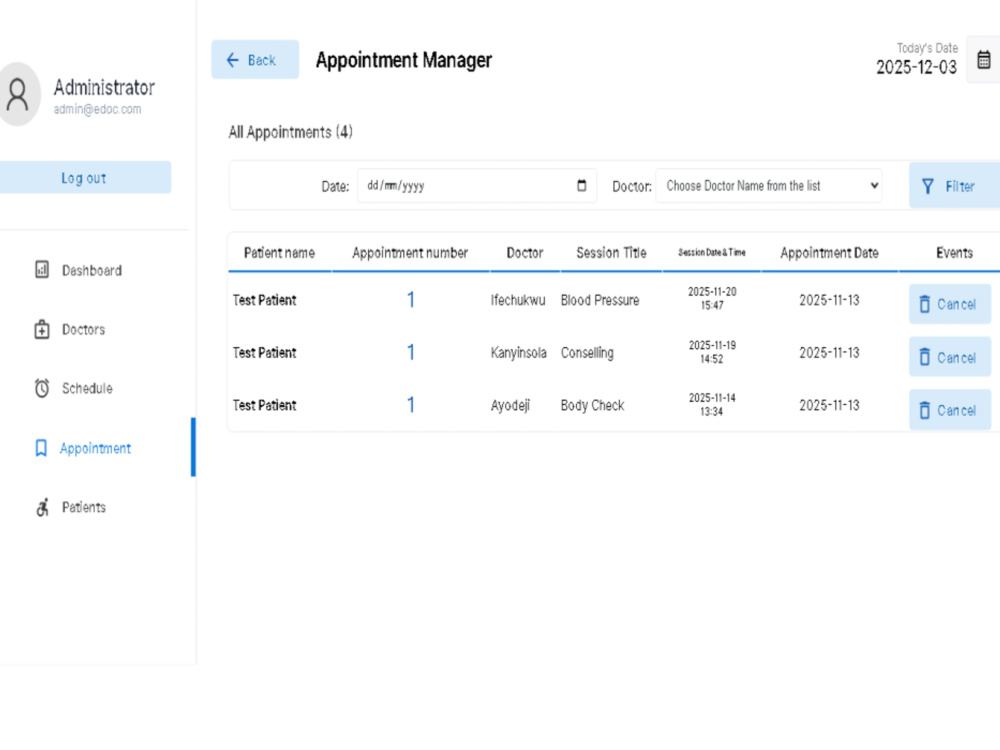Go to the Doctors section
Image resolution: width=1000 pixels, height=750 pixels.
click(x=84, y=330)
